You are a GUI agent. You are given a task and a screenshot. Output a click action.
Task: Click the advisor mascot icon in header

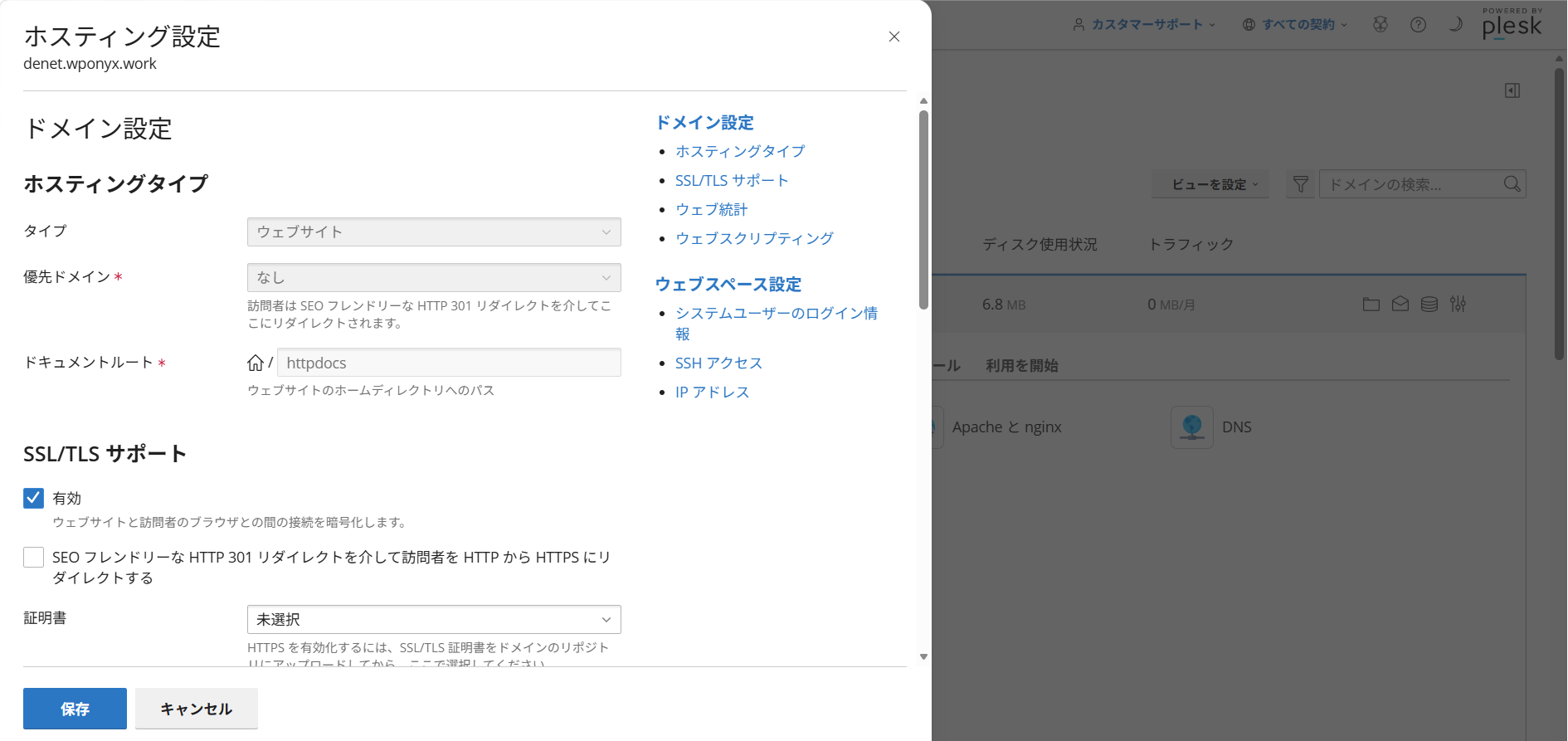(1381, 24)
